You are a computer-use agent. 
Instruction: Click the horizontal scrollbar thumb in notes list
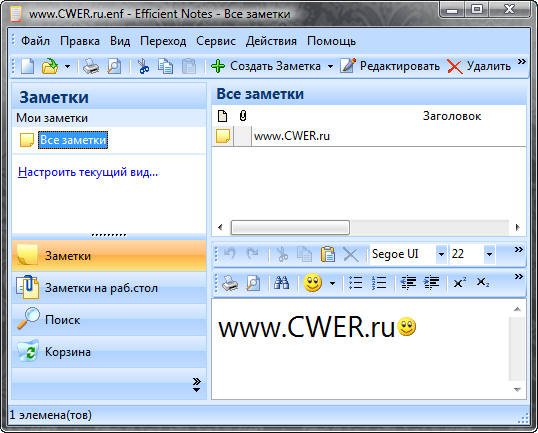(290, 227)
